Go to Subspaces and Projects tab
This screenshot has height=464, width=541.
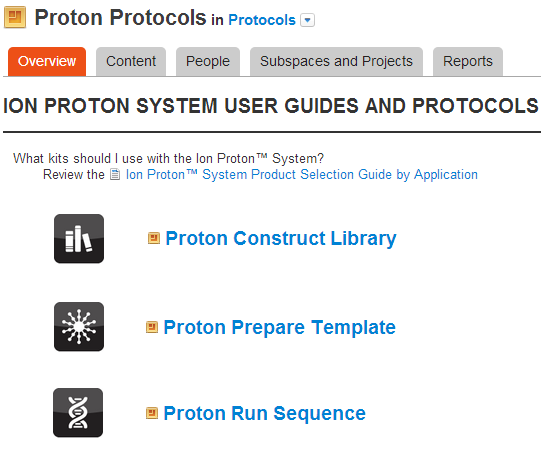[x=336, y=61]
